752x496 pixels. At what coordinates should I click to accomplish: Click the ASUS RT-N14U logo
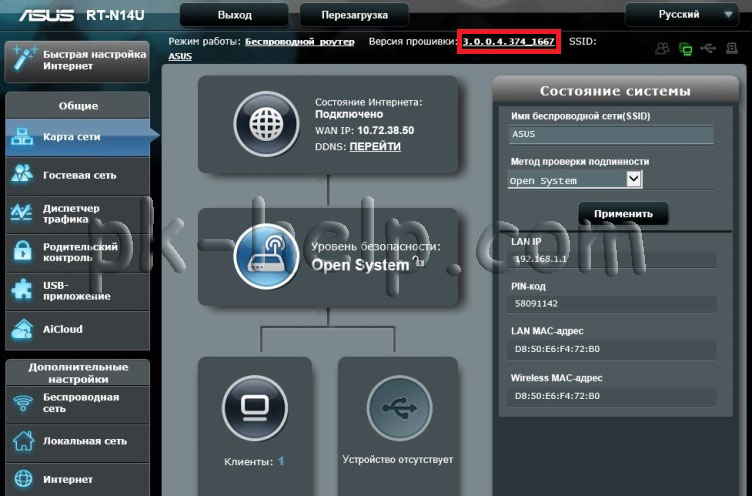[82, 15]
